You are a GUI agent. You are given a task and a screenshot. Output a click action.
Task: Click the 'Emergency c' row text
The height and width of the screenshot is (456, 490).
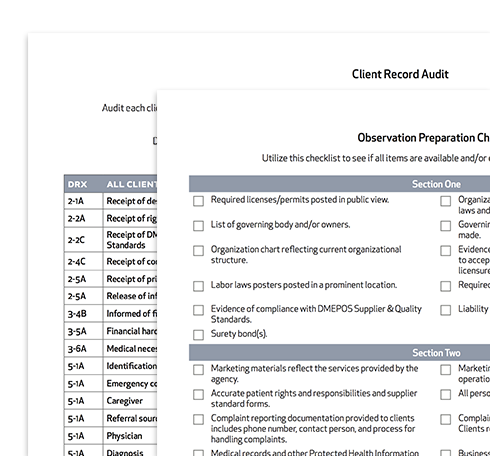tap(132, 384)
